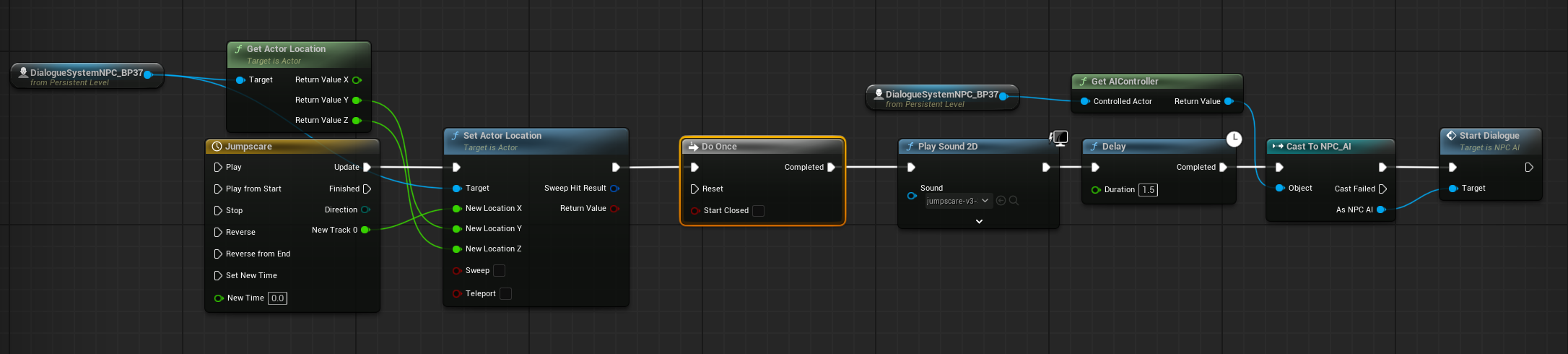Select the Do Once node header

pyautogui.click(x=762, y=147)
